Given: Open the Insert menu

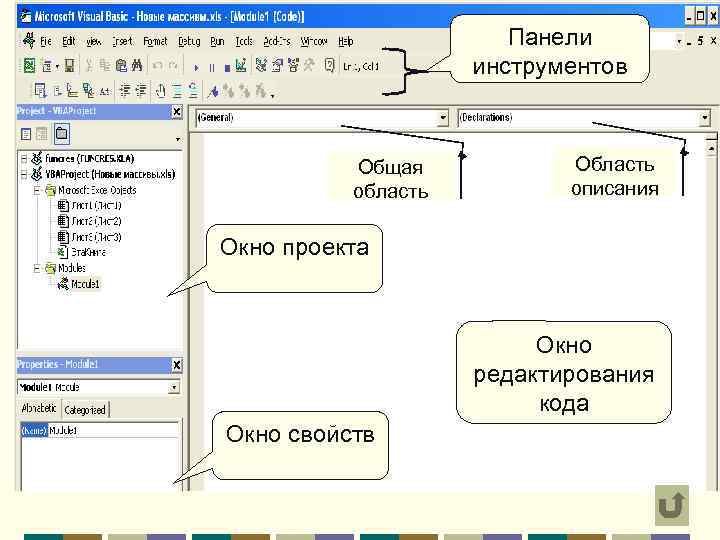Looking at the screenshot, I should [x=123, y=41].
